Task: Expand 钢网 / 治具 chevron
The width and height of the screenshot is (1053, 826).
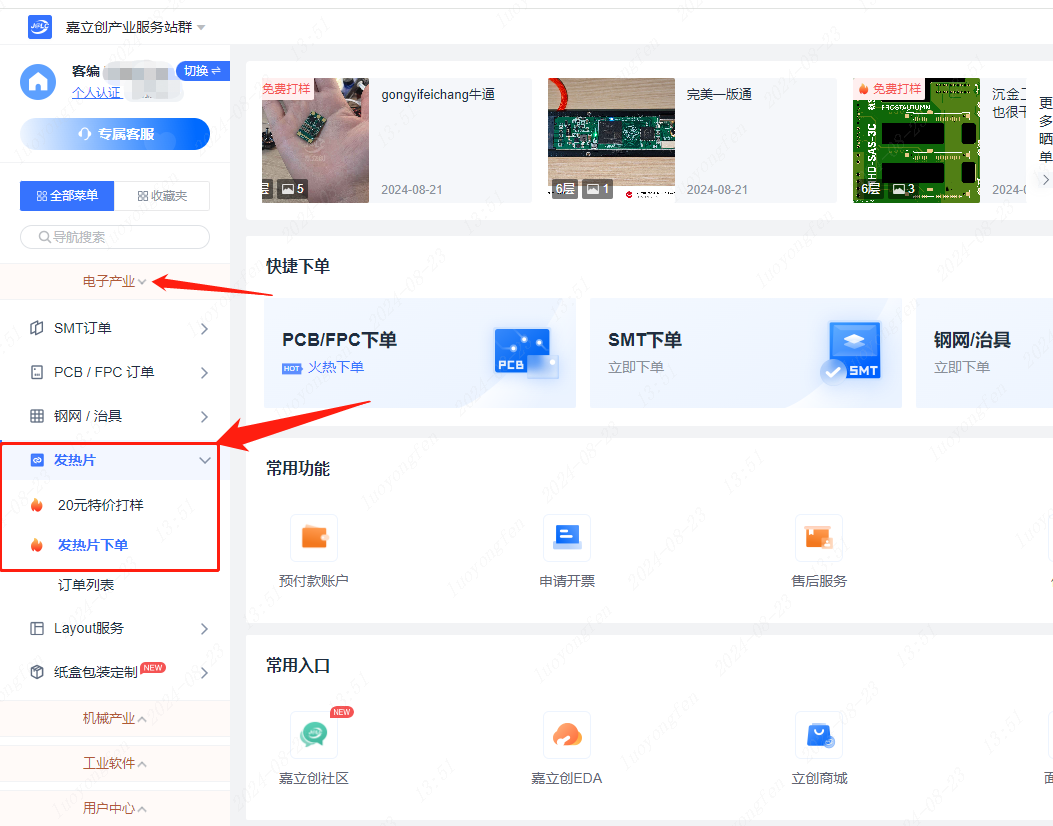Action: tap(204, 417)
